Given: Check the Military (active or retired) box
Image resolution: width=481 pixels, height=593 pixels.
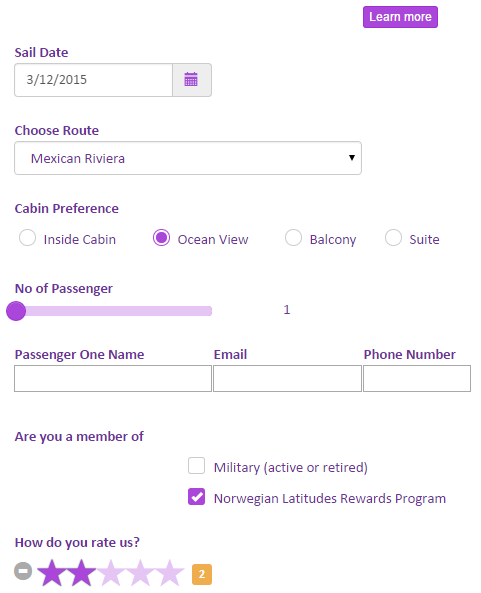Looking at the screenshot, I should [x=197, y=466].
